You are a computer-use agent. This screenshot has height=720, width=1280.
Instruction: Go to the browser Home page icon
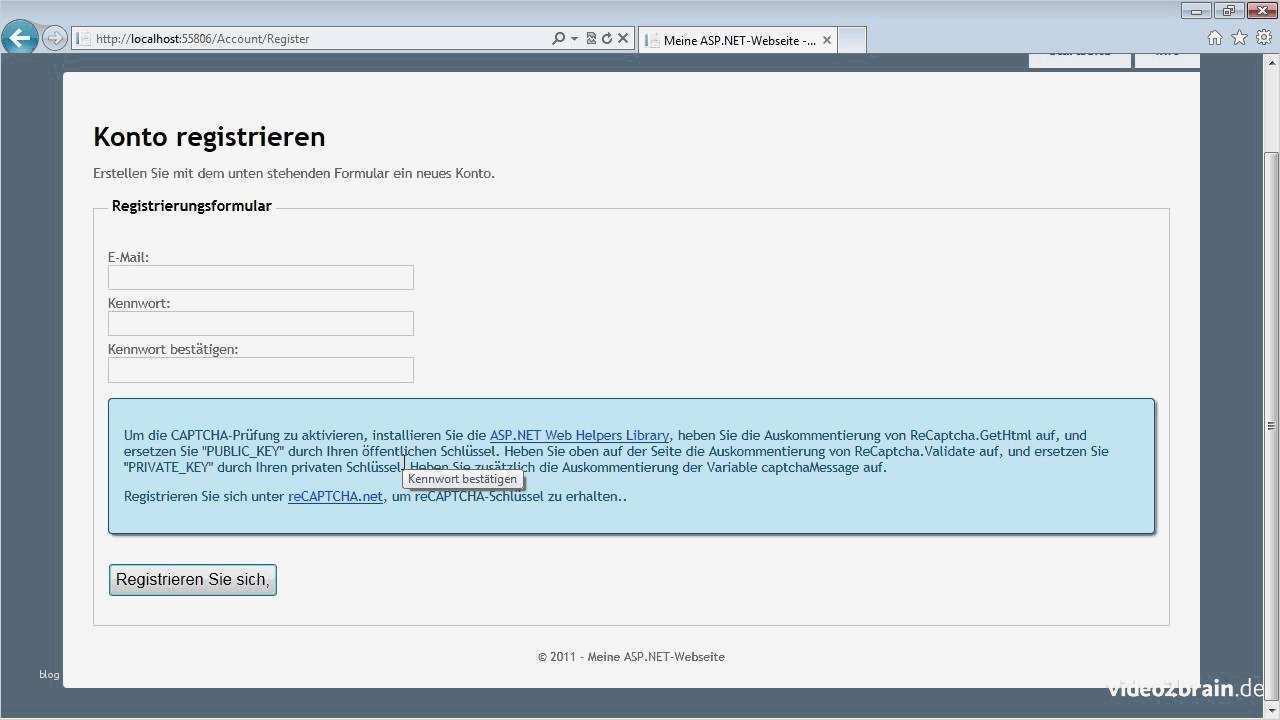click(1215, 38)
